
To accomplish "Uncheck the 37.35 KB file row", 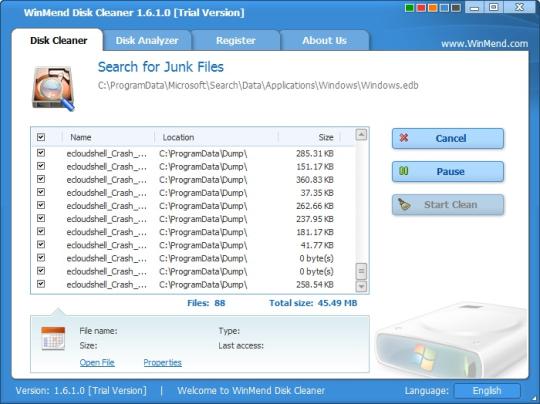I will [41, 192].
